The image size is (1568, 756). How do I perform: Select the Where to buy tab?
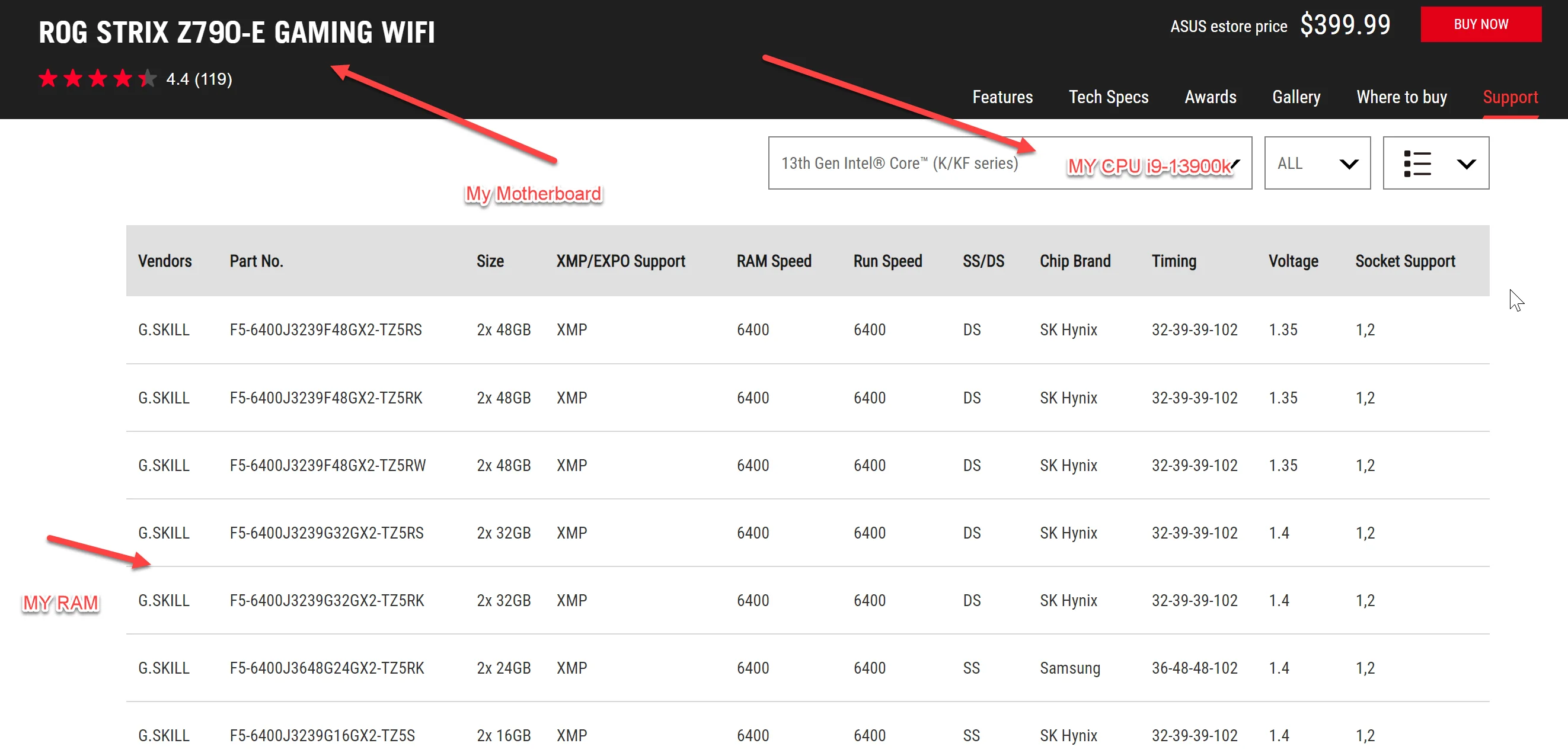1401,97
